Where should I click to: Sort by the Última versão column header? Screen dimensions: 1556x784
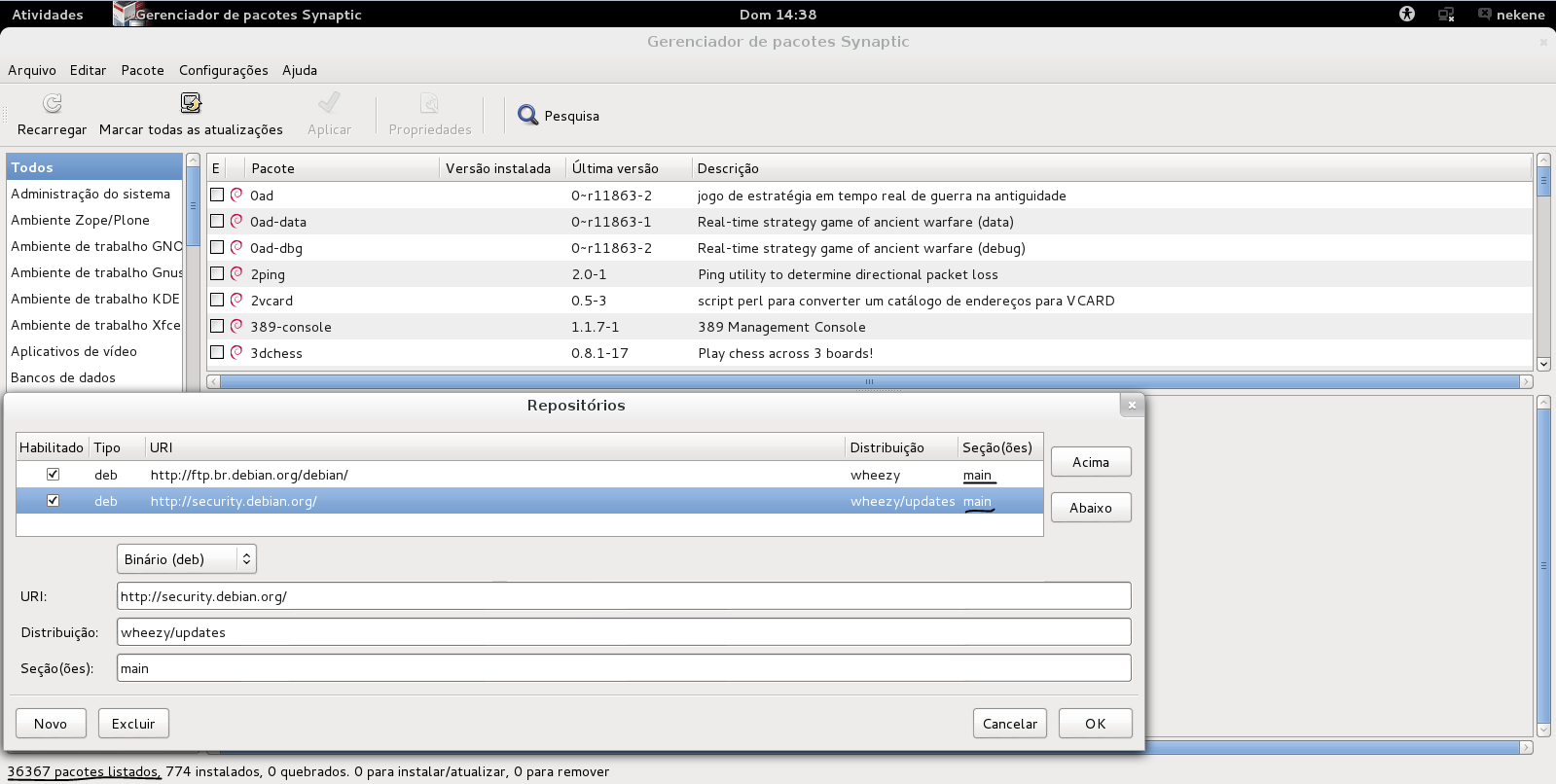[x=629, y=168]
